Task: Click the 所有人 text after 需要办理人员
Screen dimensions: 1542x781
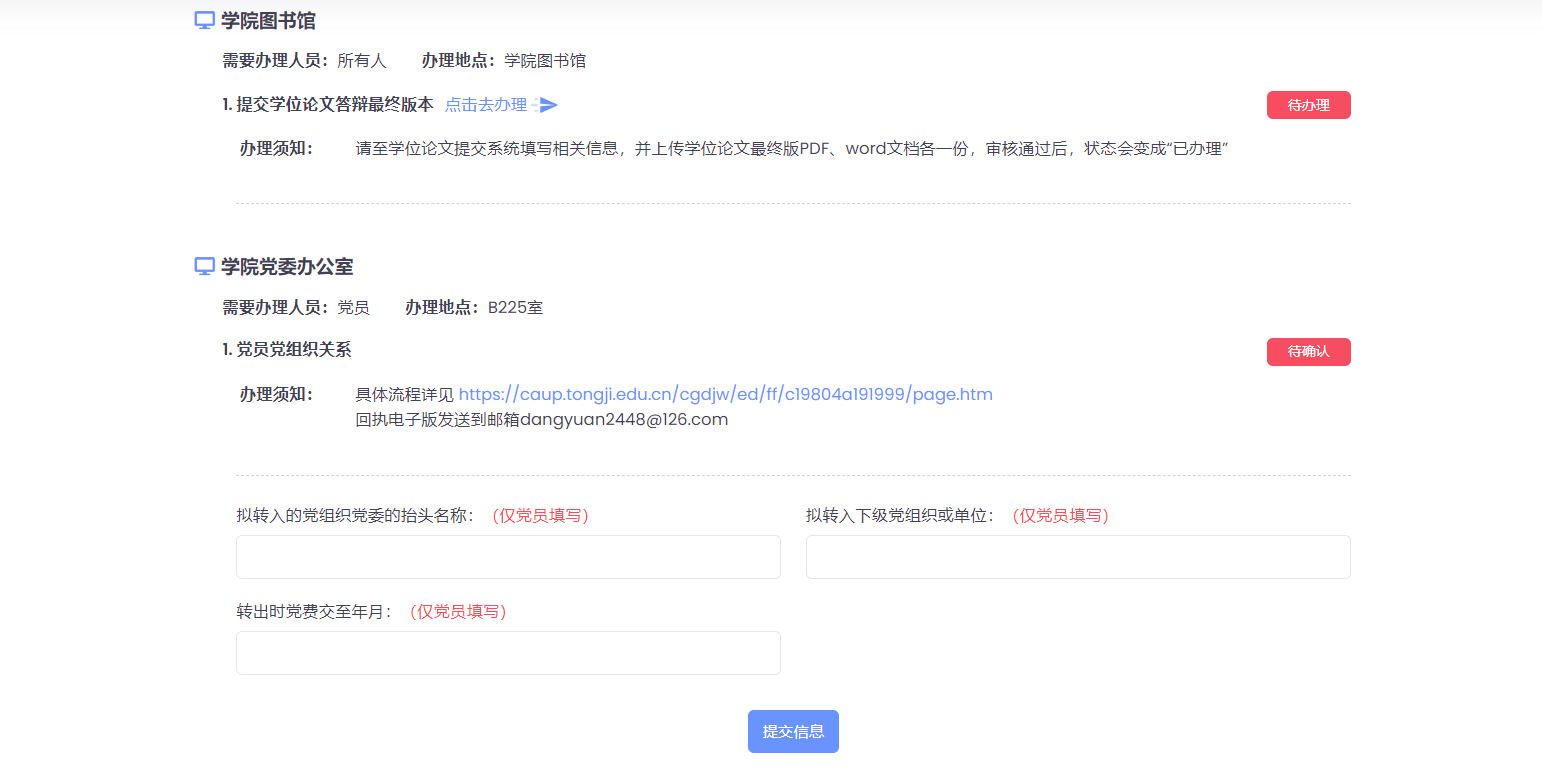Action: pyautogui.click(x=361, y=61)
